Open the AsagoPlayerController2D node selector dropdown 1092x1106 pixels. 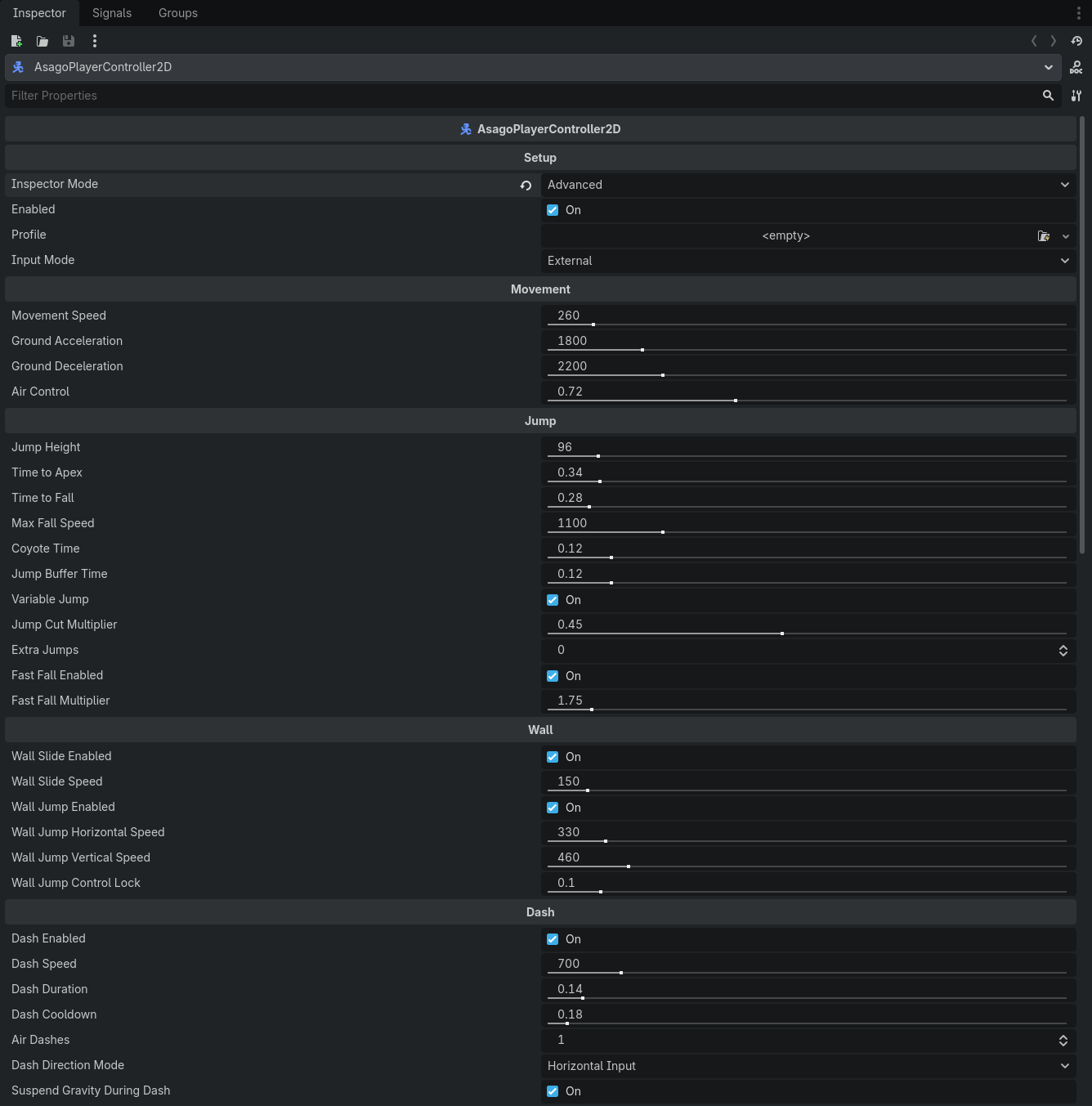coord(533,67)
